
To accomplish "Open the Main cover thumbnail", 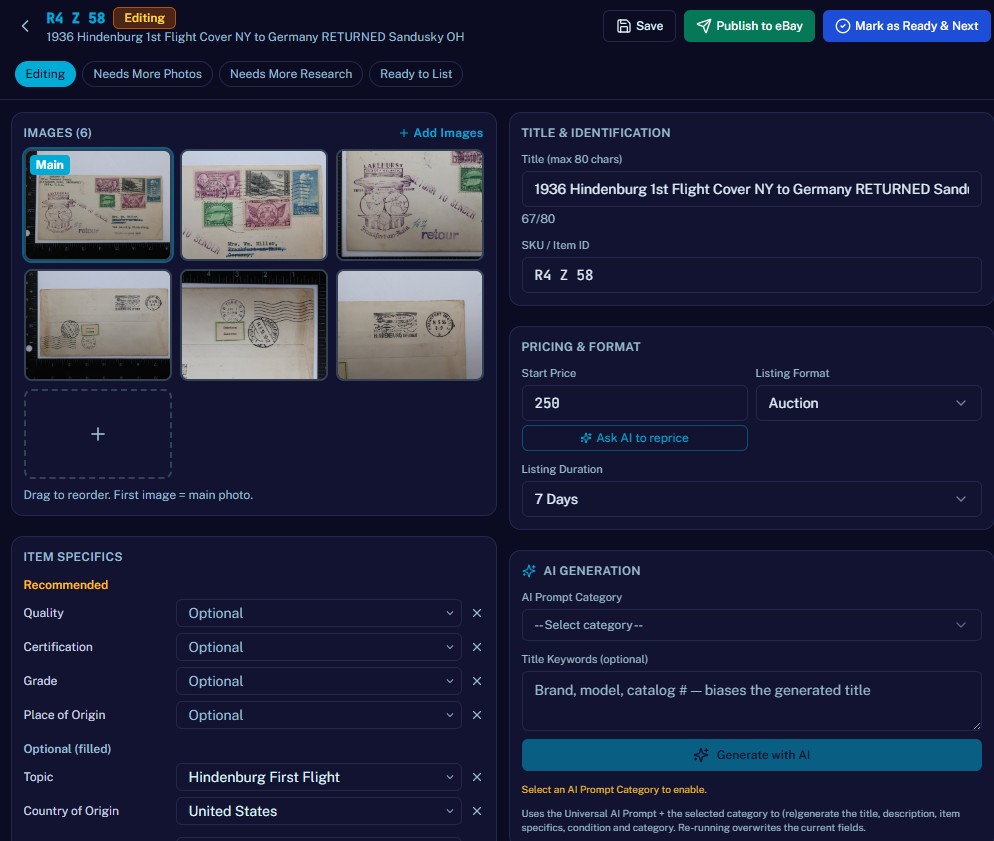I will pos(98,205).
